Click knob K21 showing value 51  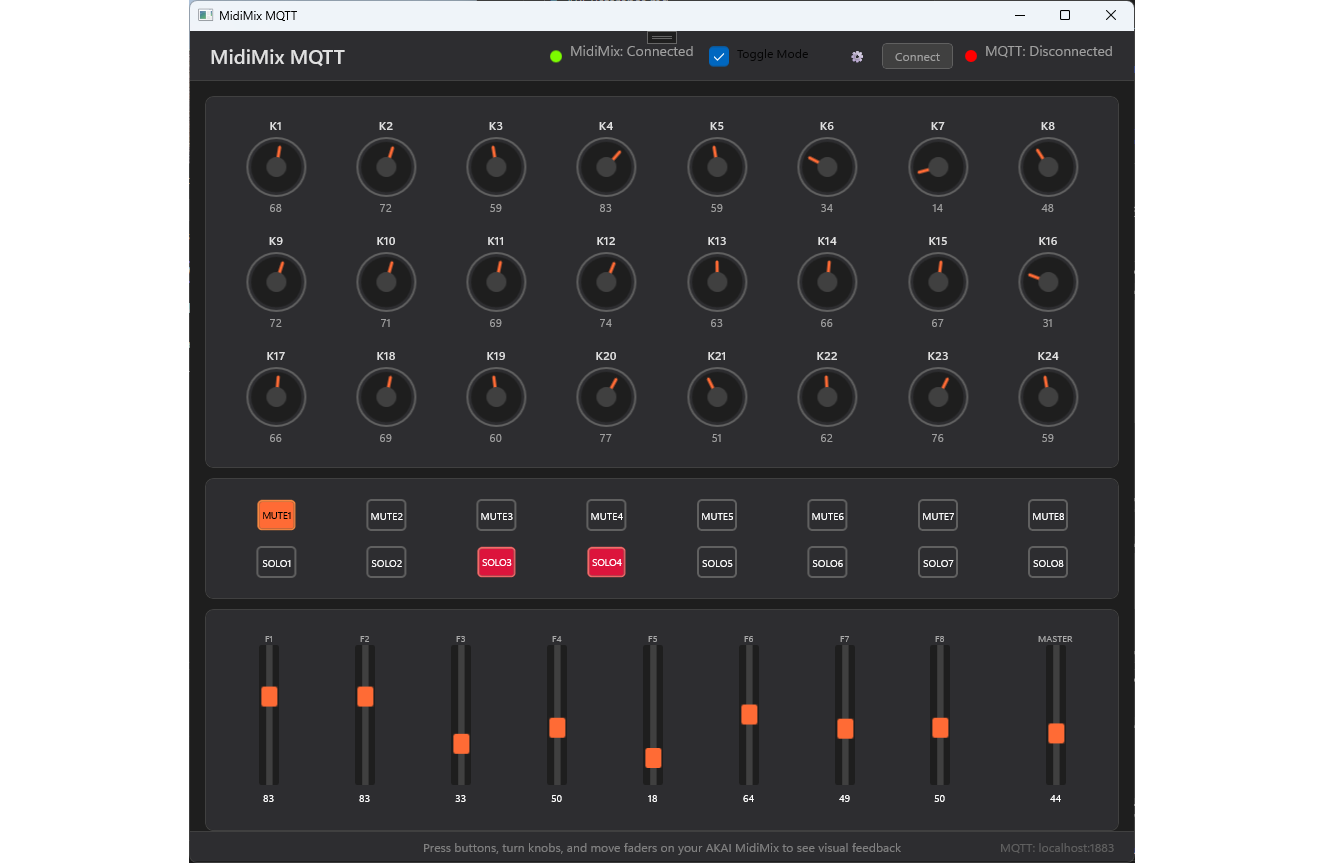click(717, 397)
